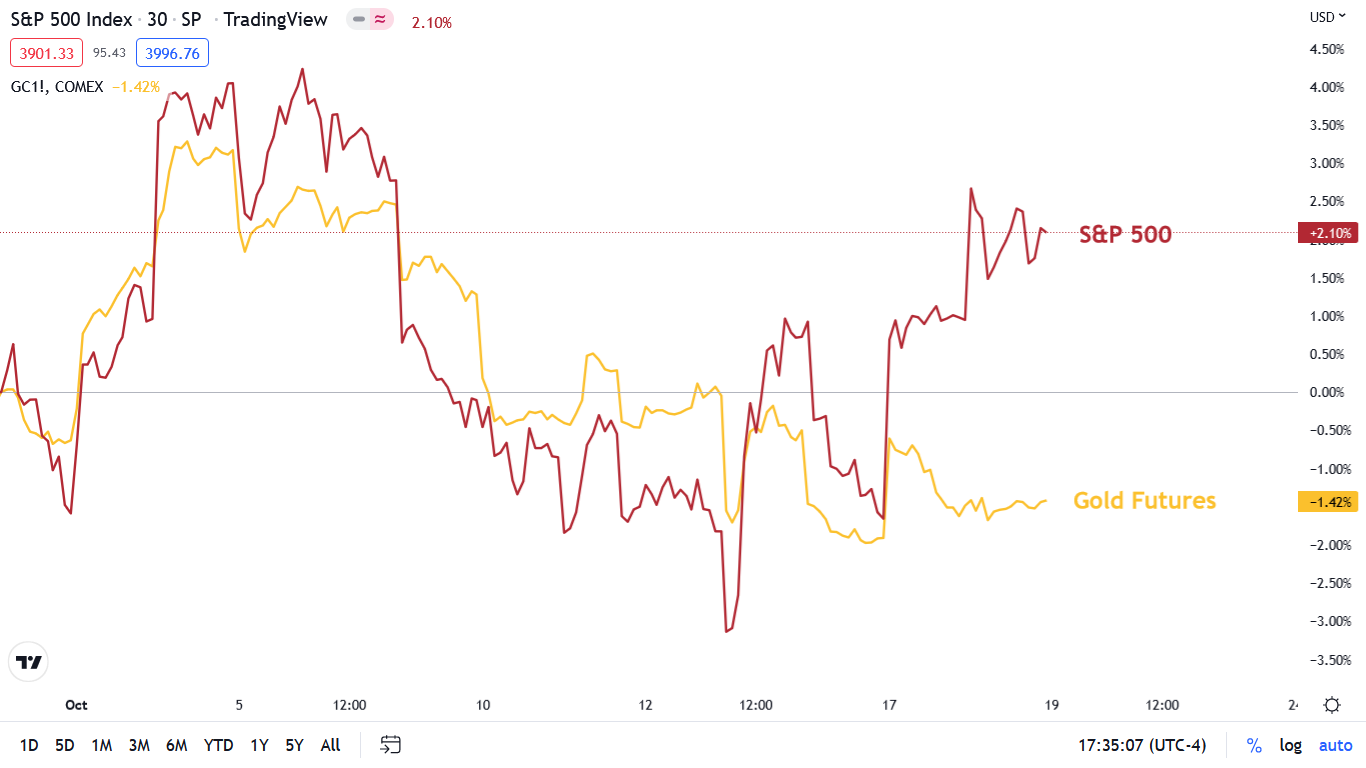This screenshot has height=768, width=1366.
Task: Click the blue 3996.76 buy price button
Action: (x=172, y=53)
